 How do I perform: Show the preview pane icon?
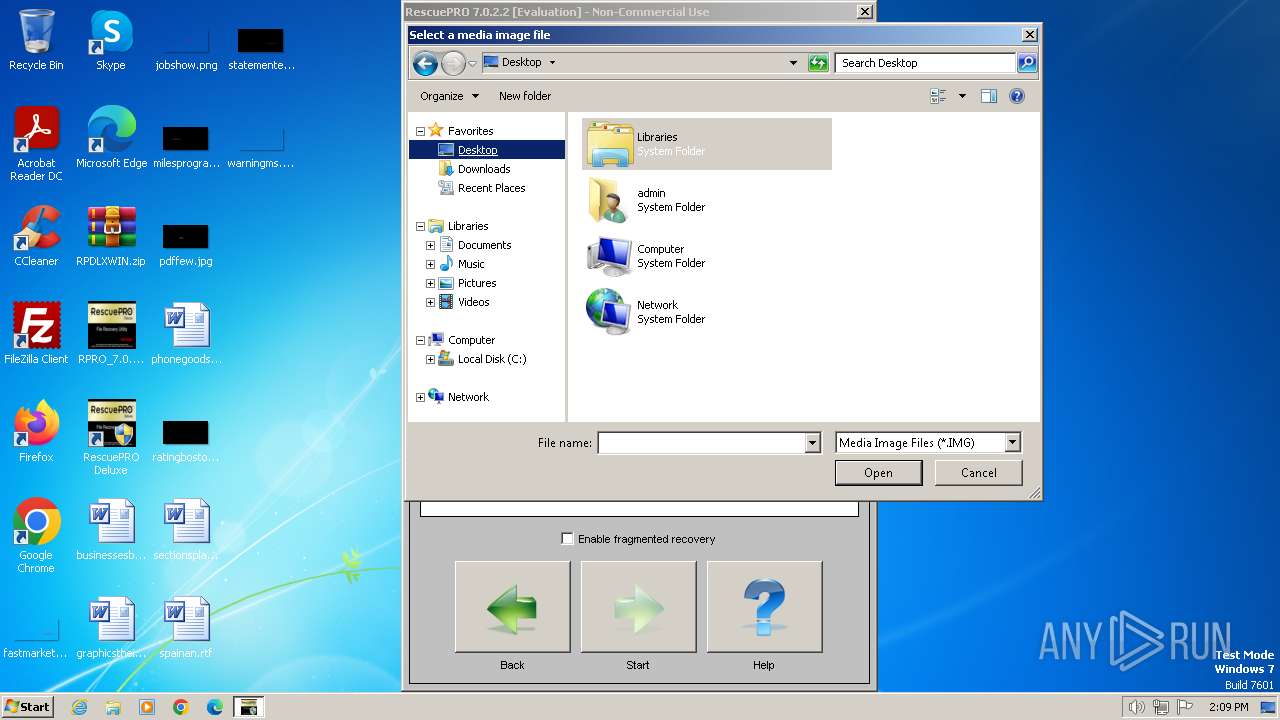pos(989,96)
